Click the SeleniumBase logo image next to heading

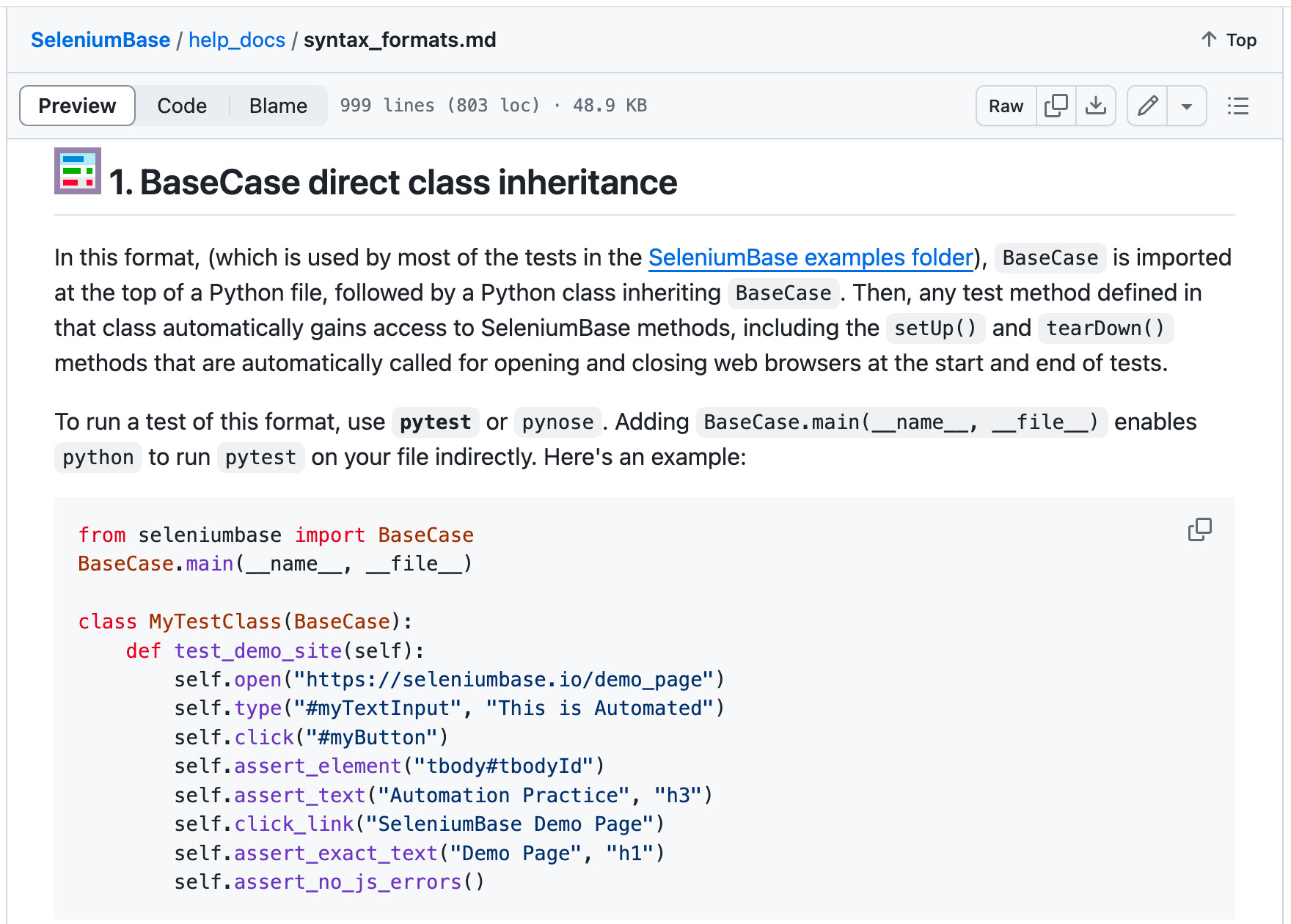[x=78, y=171]
